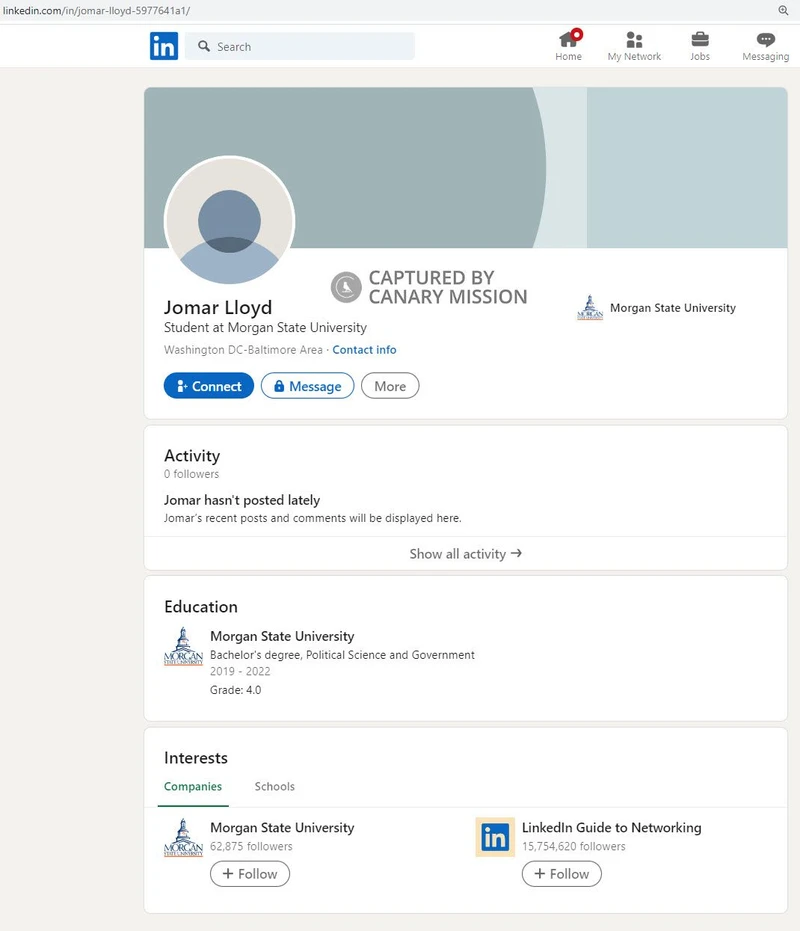Select the Companies tab under Interests
Screen dimensions: 800x931
pos(193,786)
